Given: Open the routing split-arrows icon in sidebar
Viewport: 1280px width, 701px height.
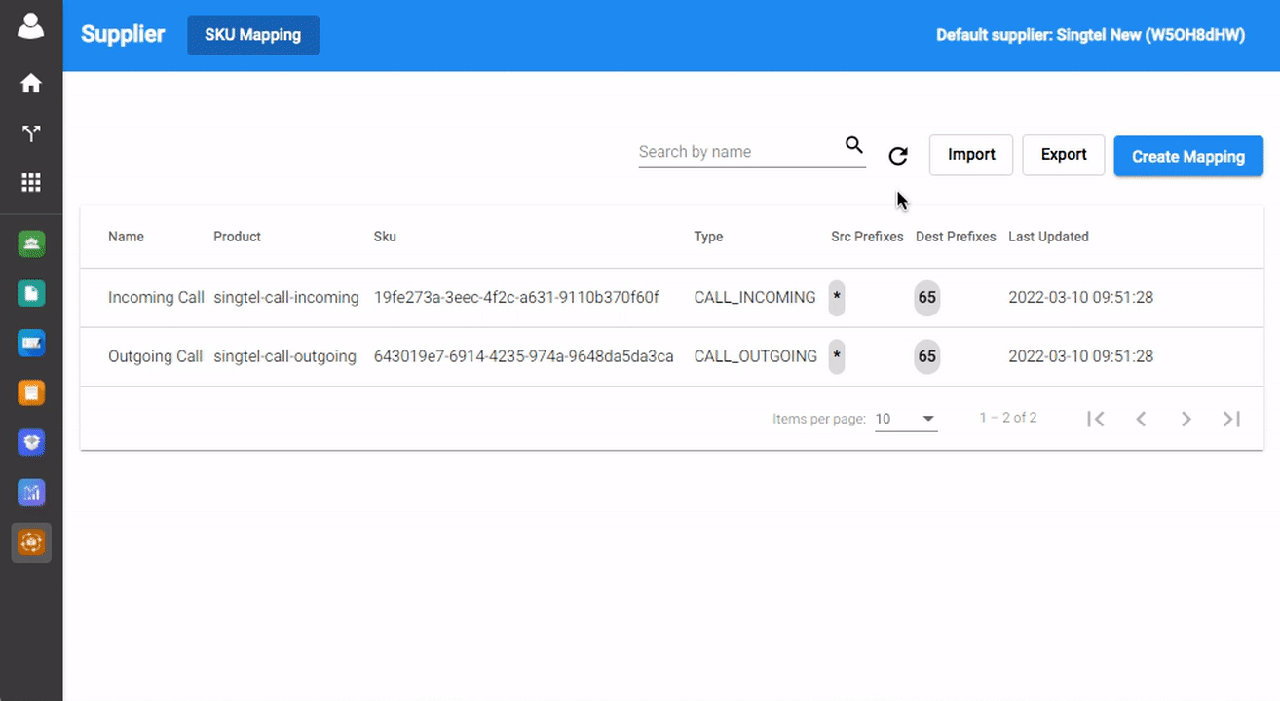Looking at the screenshot, I should (31, 133).
